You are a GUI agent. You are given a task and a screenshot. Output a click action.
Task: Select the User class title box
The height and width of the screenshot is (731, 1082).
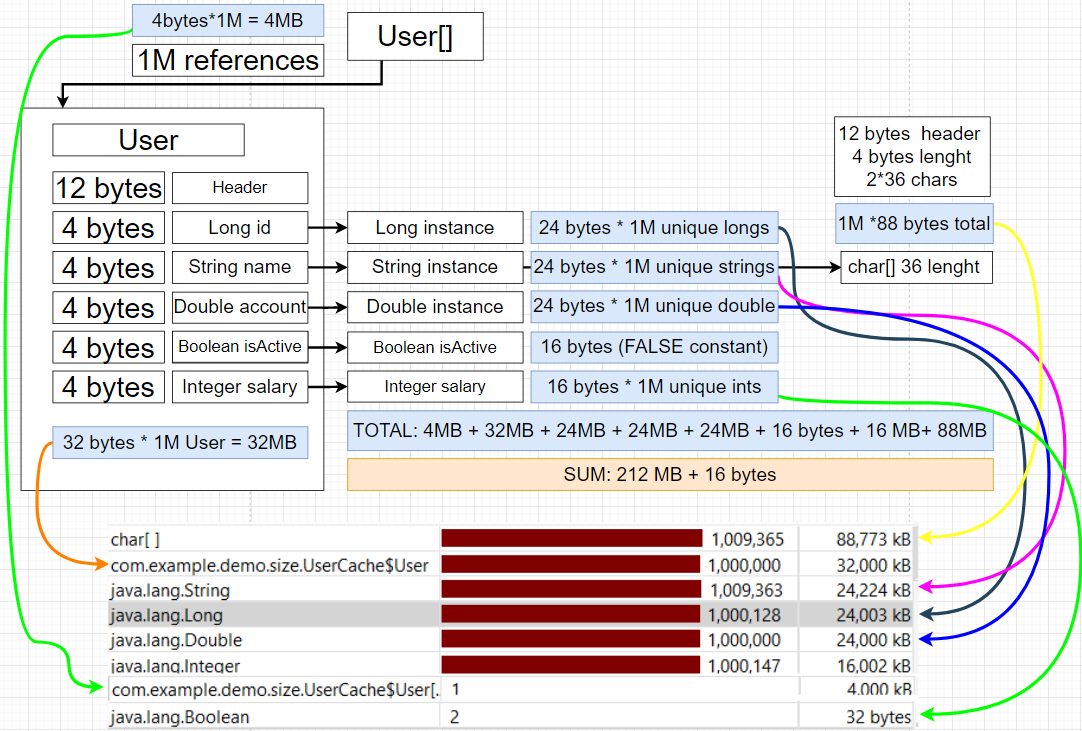coord(148,140)
